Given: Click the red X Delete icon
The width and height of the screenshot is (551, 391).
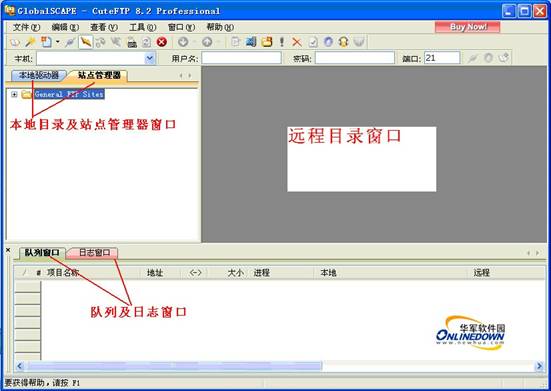Looking at the screenshot, I should pos(297,43).
